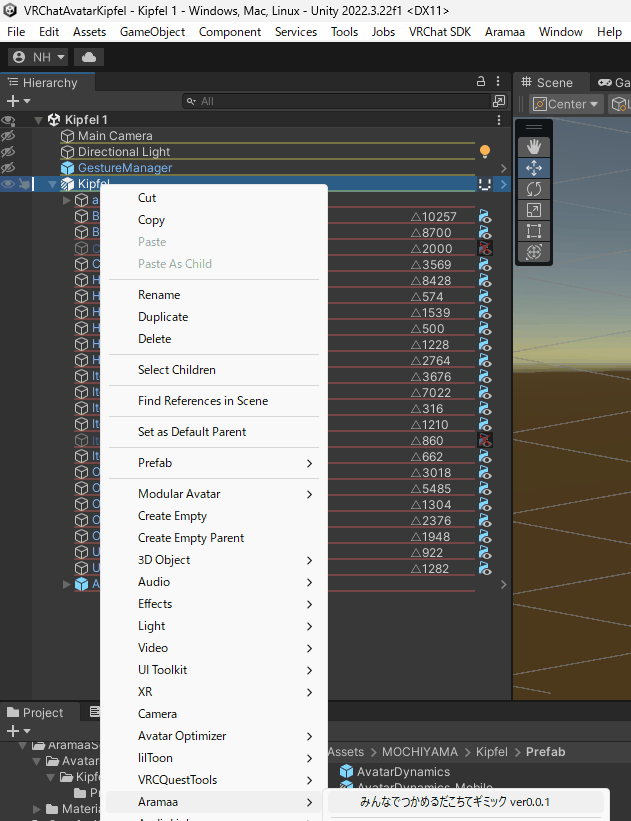Click the cloud services icon

point(88,57)
